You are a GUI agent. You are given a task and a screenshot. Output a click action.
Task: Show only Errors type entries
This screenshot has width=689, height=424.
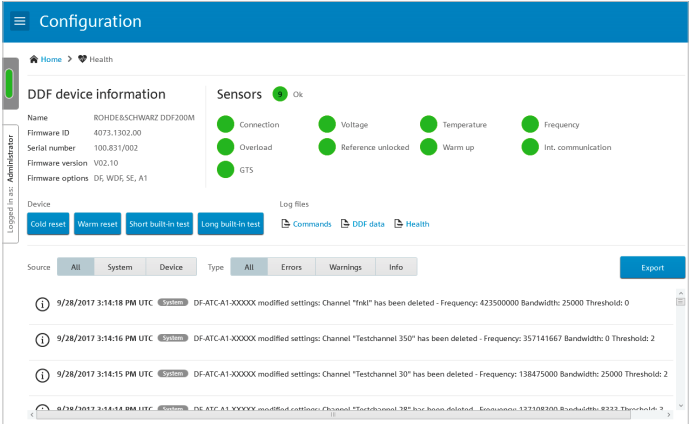tap(292, 267)
